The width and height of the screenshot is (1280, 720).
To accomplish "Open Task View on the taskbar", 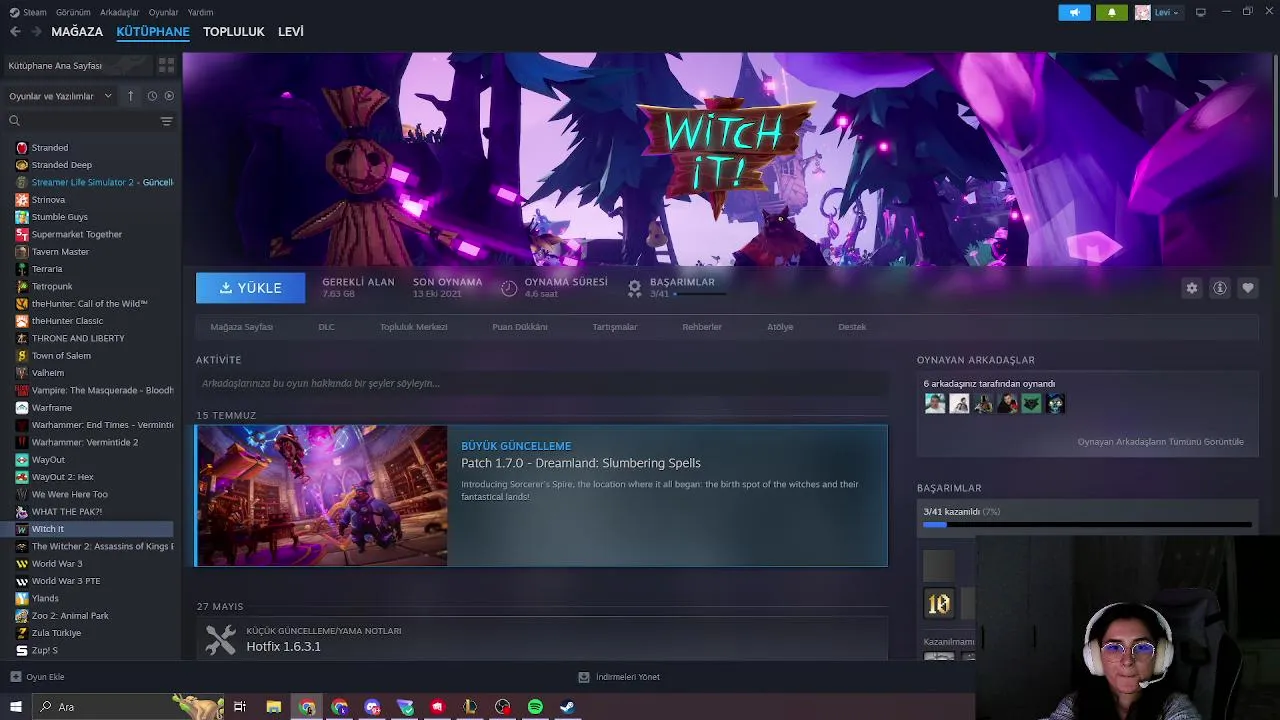I will pyautogui.click(x=240, y=707).
